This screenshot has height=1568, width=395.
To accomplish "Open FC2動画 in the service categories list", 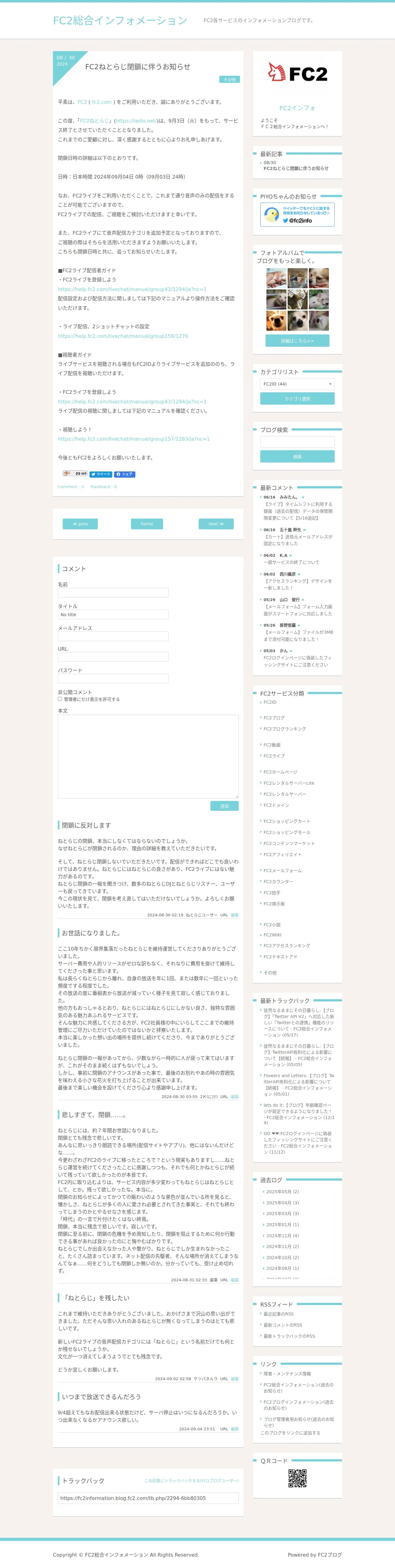I will (x=272, y=745).
